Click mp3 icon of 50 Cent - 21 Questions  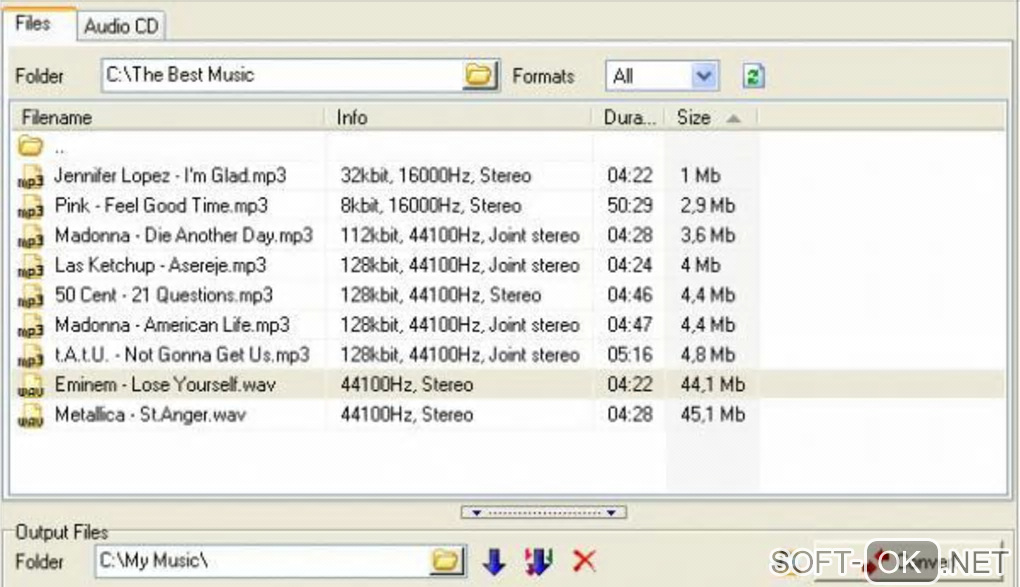coord(31,296)
